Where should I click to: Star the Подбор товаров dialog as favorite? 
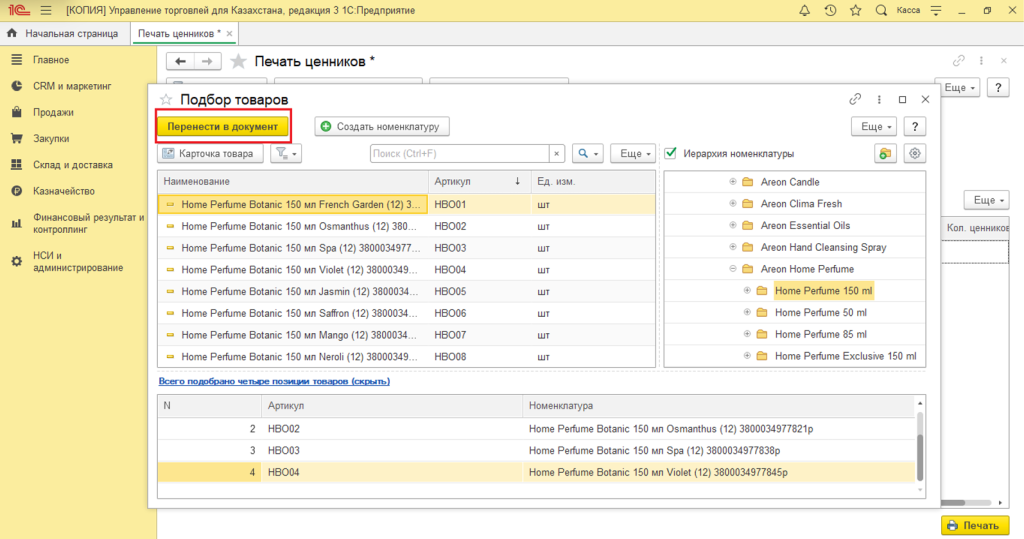coord(166,99)
